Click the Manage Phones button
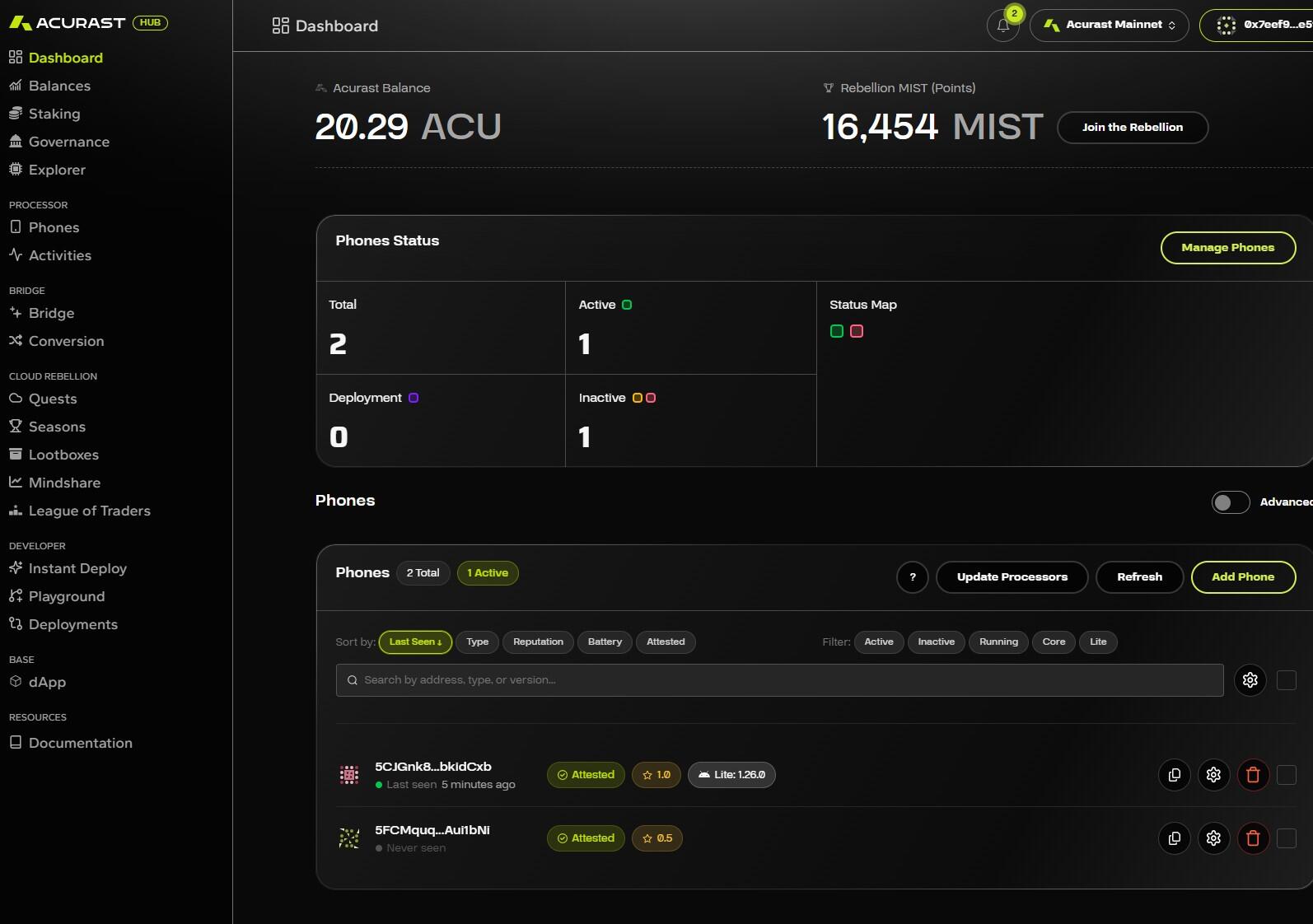The width and height of the screenshot is (1313, 924). point(1228,248)
